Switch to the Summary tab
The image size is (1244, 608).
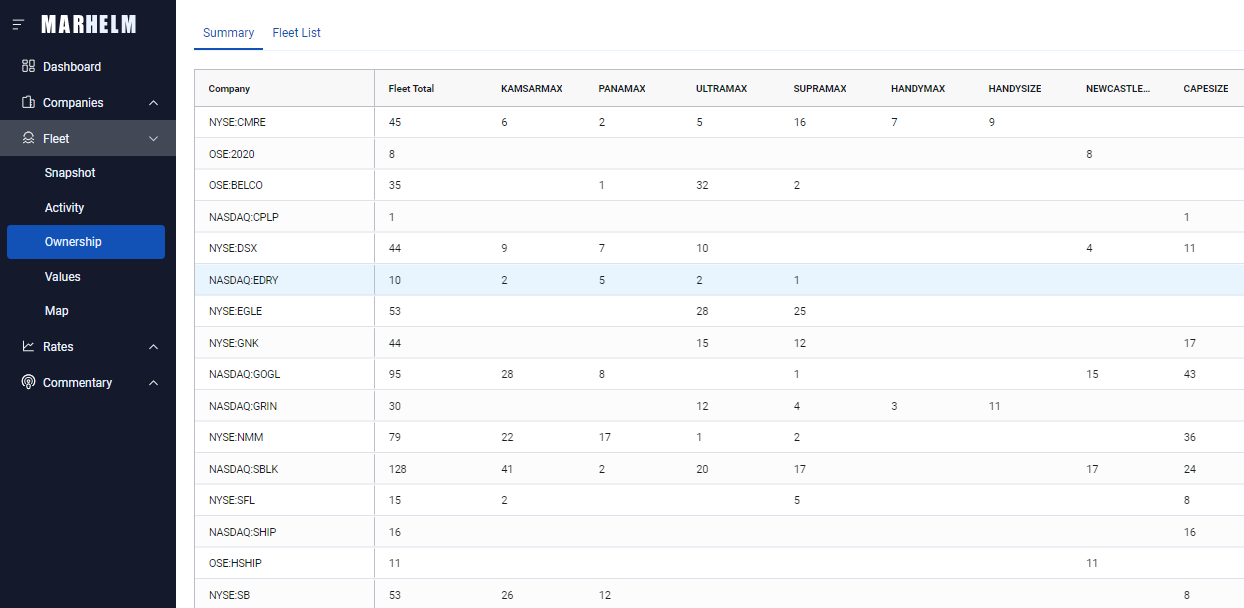(x=228, y=33)
